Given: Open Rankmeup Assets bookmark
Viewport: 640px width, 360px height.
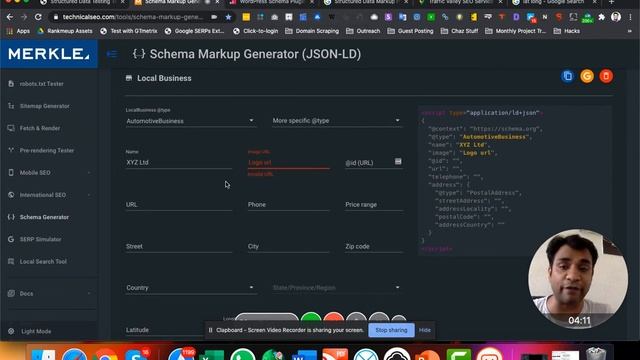Looking at the screenshot, I should (65, 31).
